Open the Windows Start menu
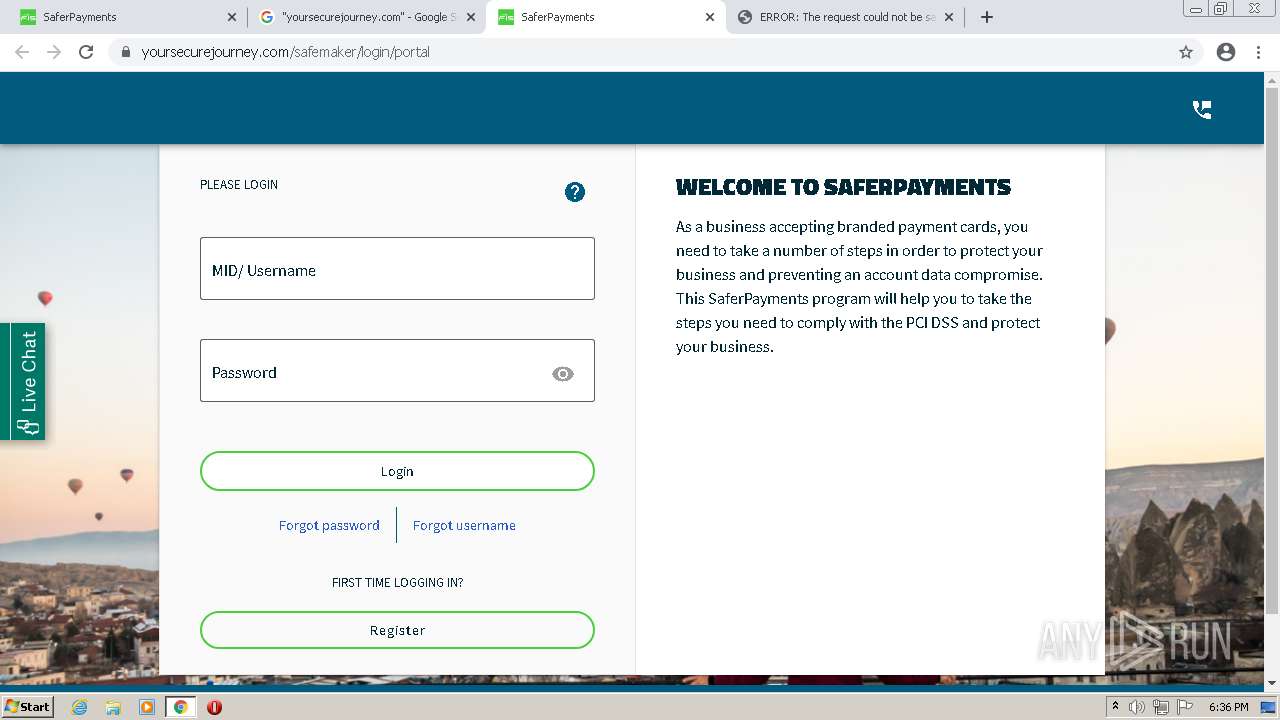The width and height of the screenshot is (1280, 720). [27, 706]
